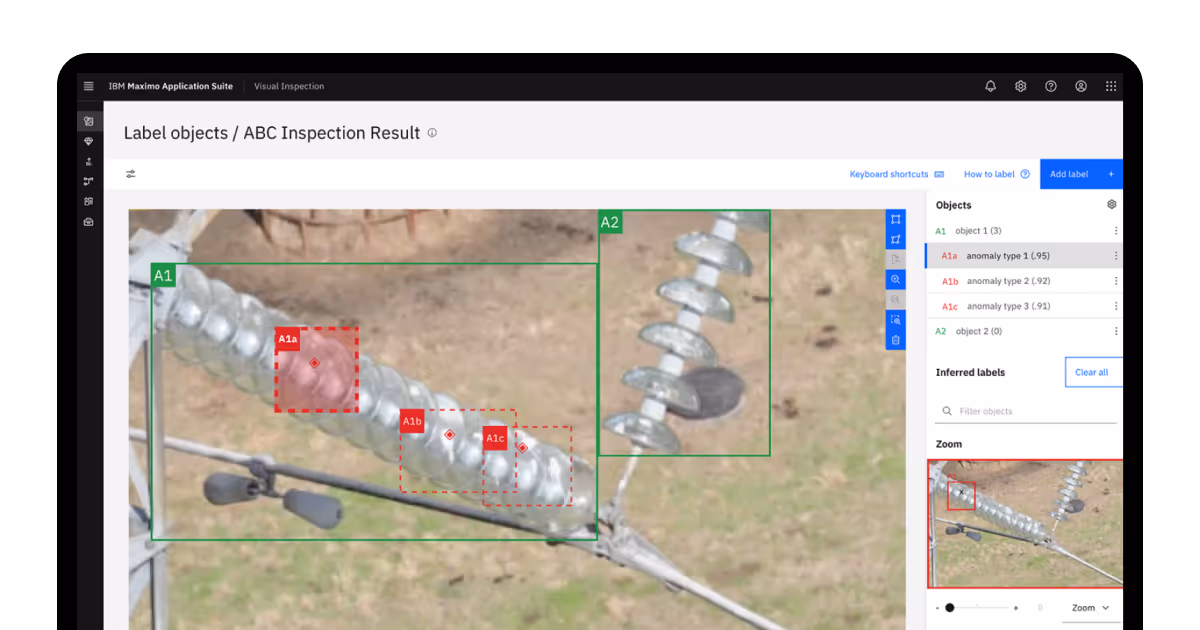Image resolution: width=1200 pixels, height=630 pixels.
Task: Click the Add label button
Action: point(1081,174)
